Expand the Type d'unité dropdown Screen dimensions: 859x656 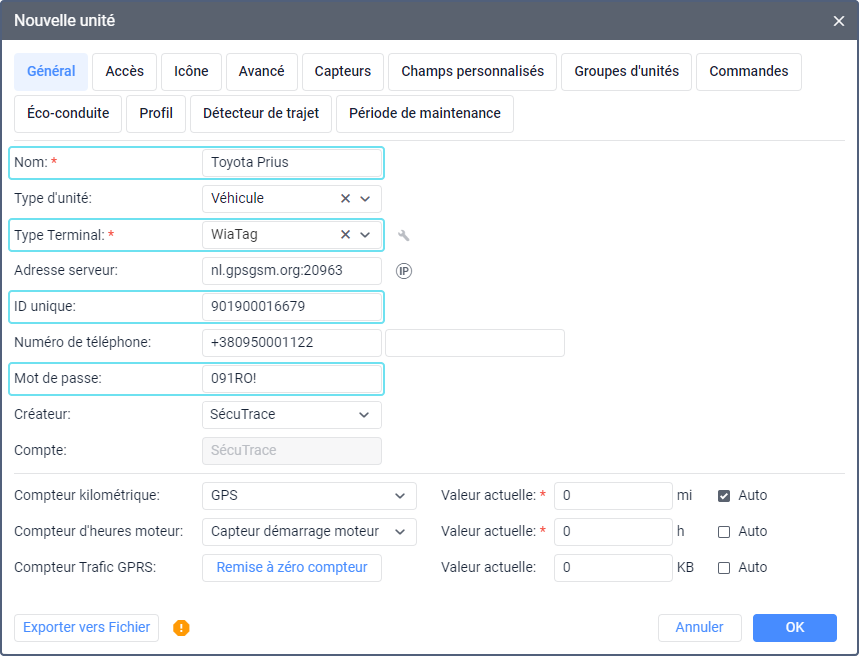coord(365,199)
